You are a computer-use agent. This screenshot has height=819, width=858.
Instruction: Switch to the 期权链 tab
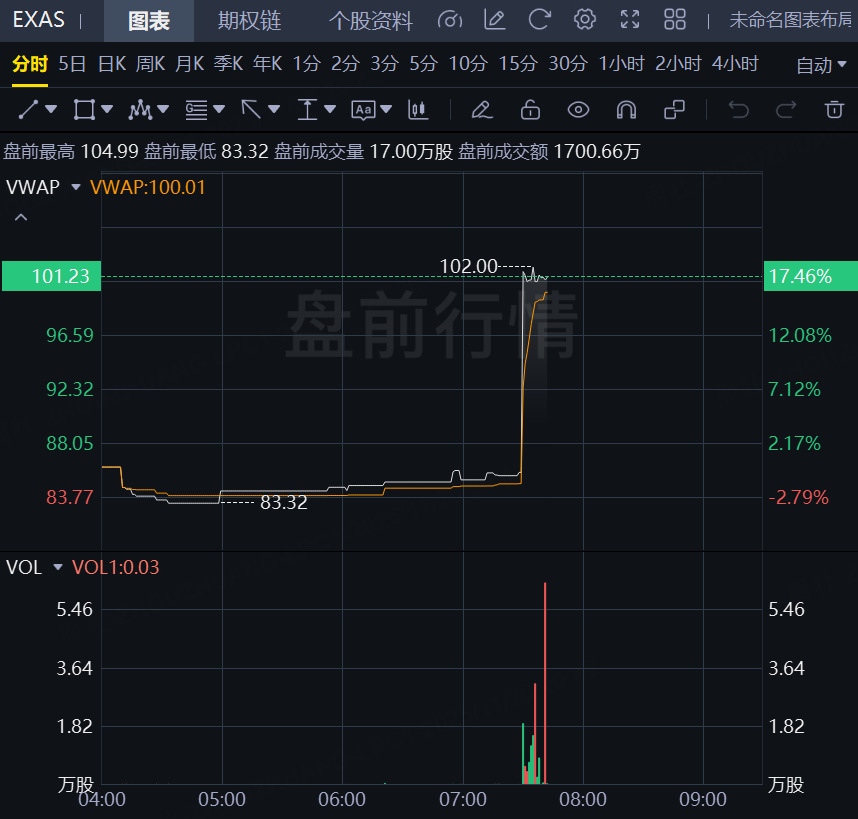[x=249, y=21]
